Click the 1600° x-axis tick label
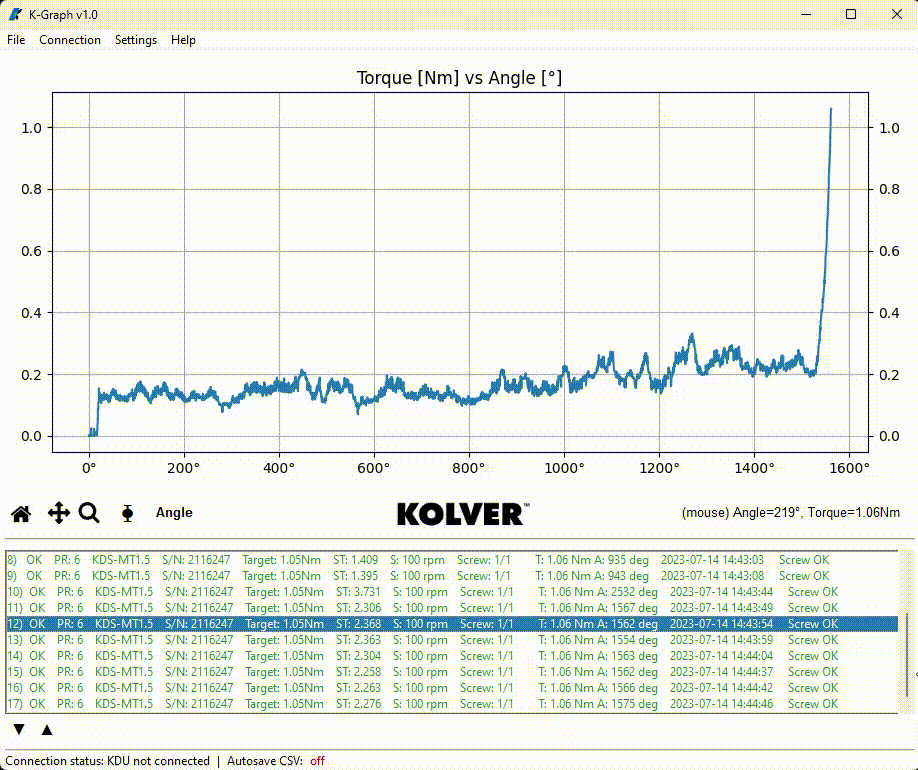Screen dimensions: 918x770 pos(849,468)
